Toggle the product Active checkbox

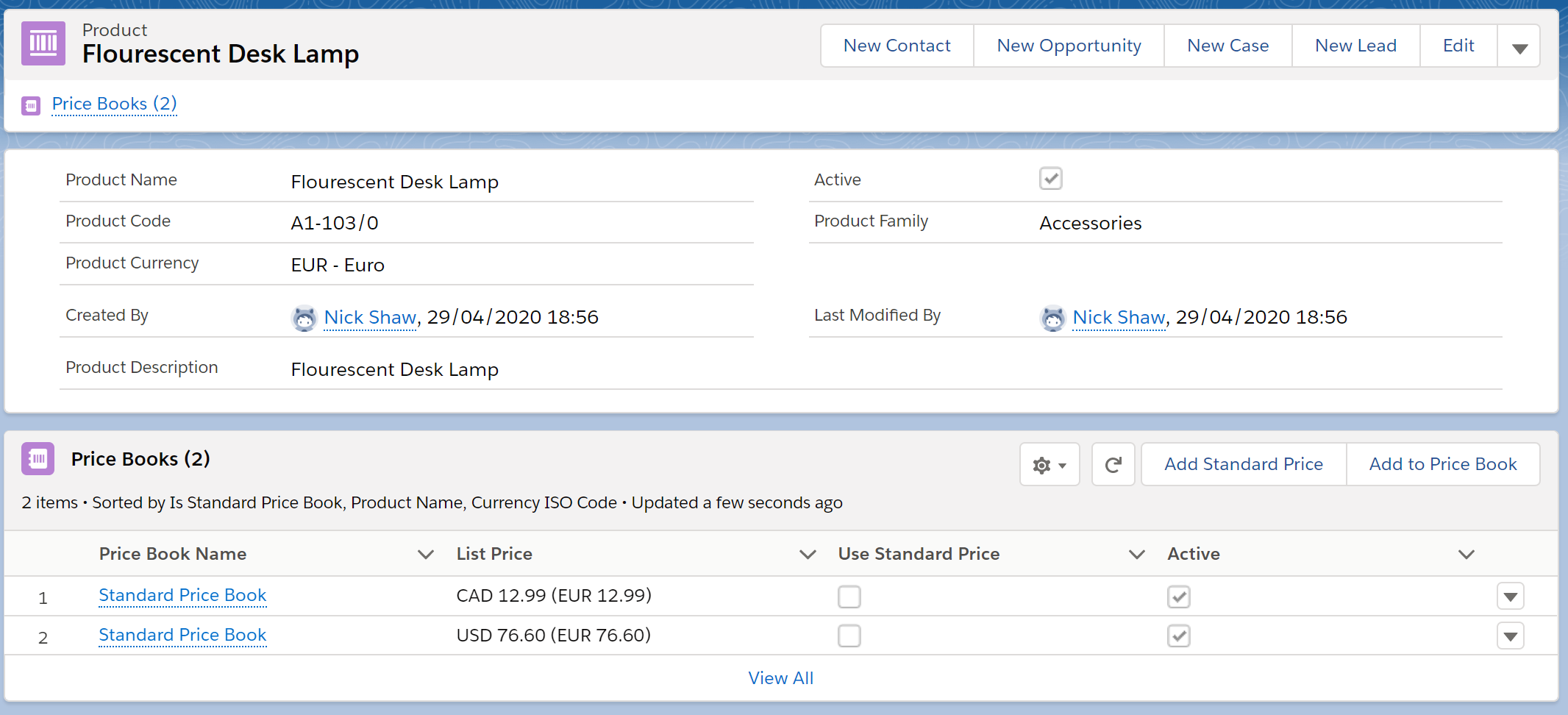pyautogui.click(x=1050, y=179)
